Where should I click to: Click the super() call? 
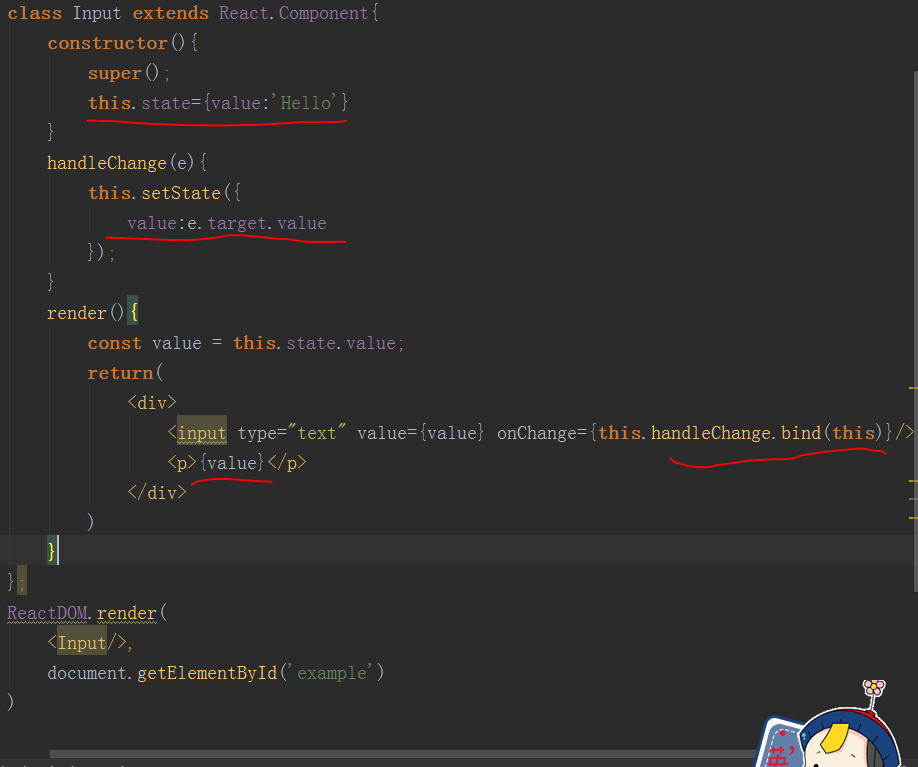coord(115,73)
